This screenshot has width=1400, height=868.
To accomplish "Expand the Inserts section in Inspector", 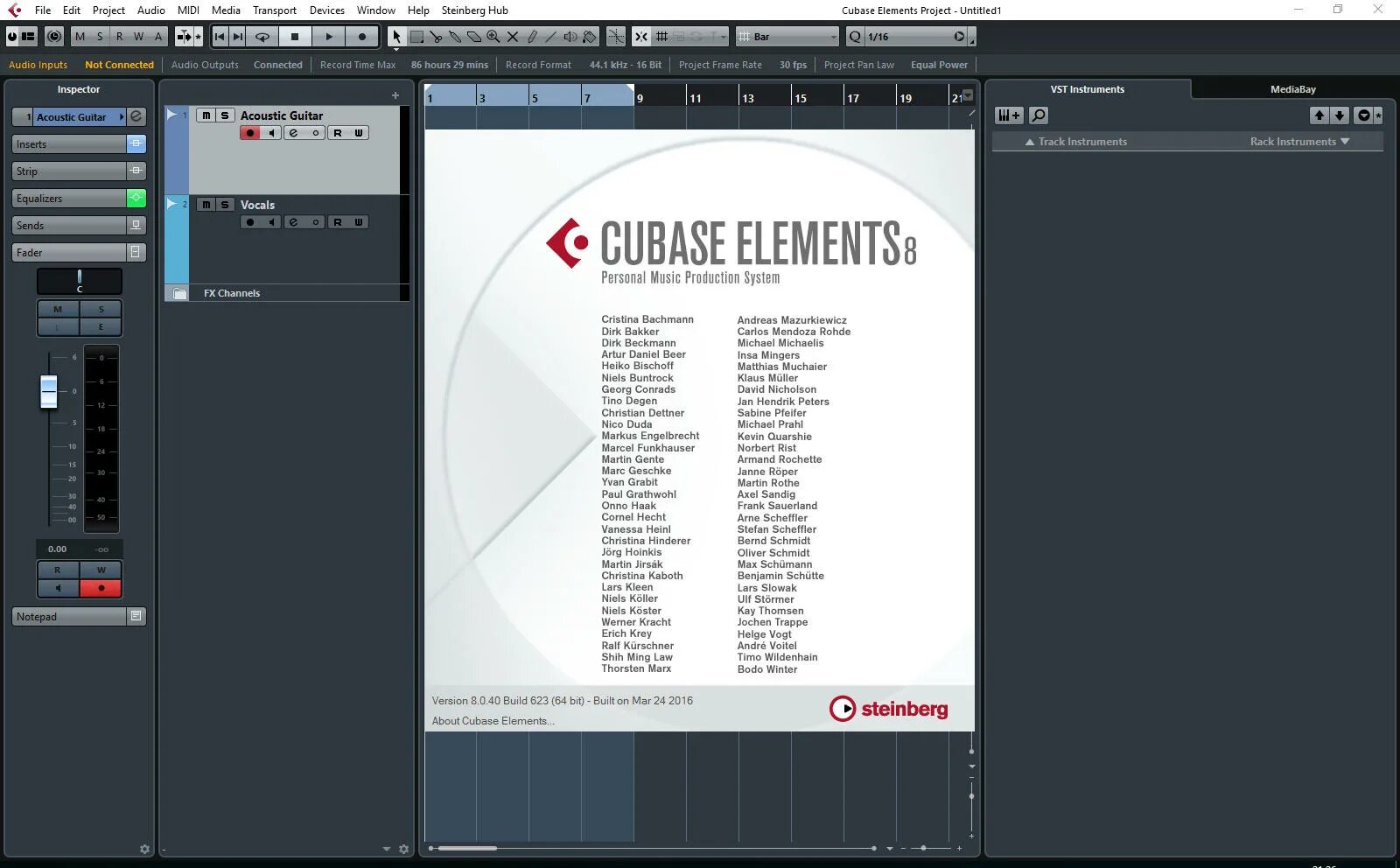I will point(69,144).
